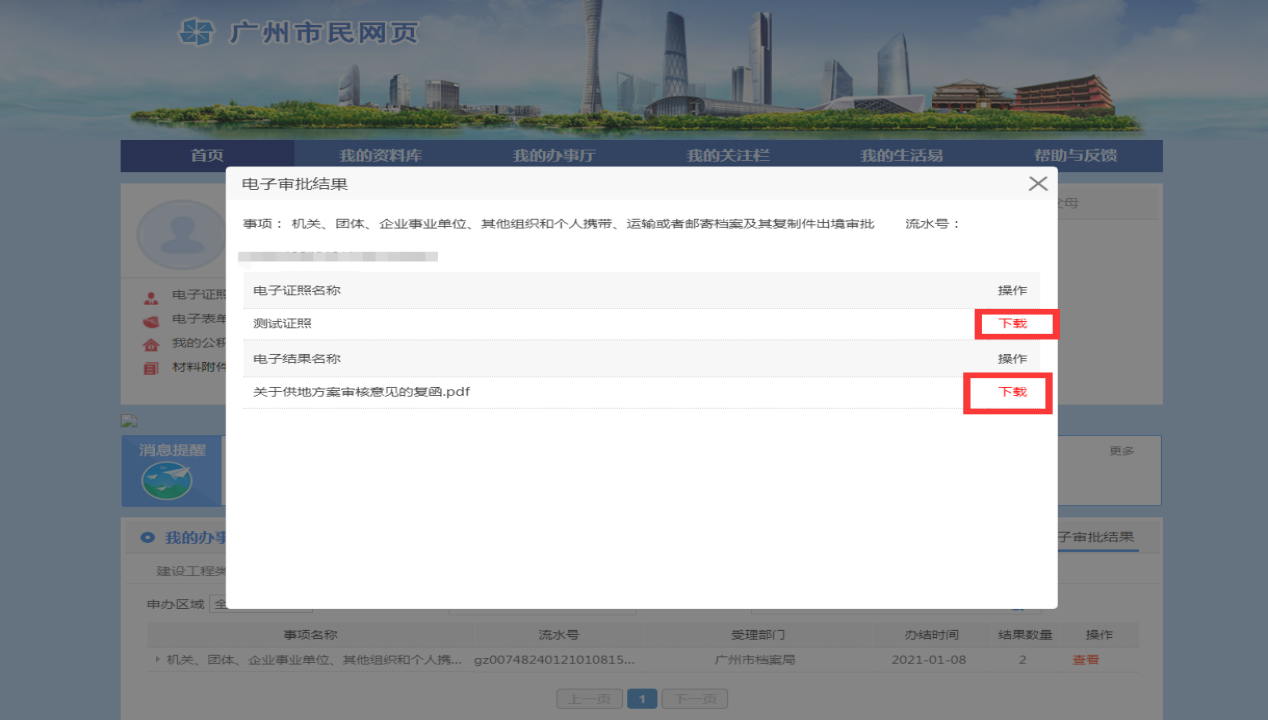
Task: Open the 首页 navigation tab
Action: 207,156
